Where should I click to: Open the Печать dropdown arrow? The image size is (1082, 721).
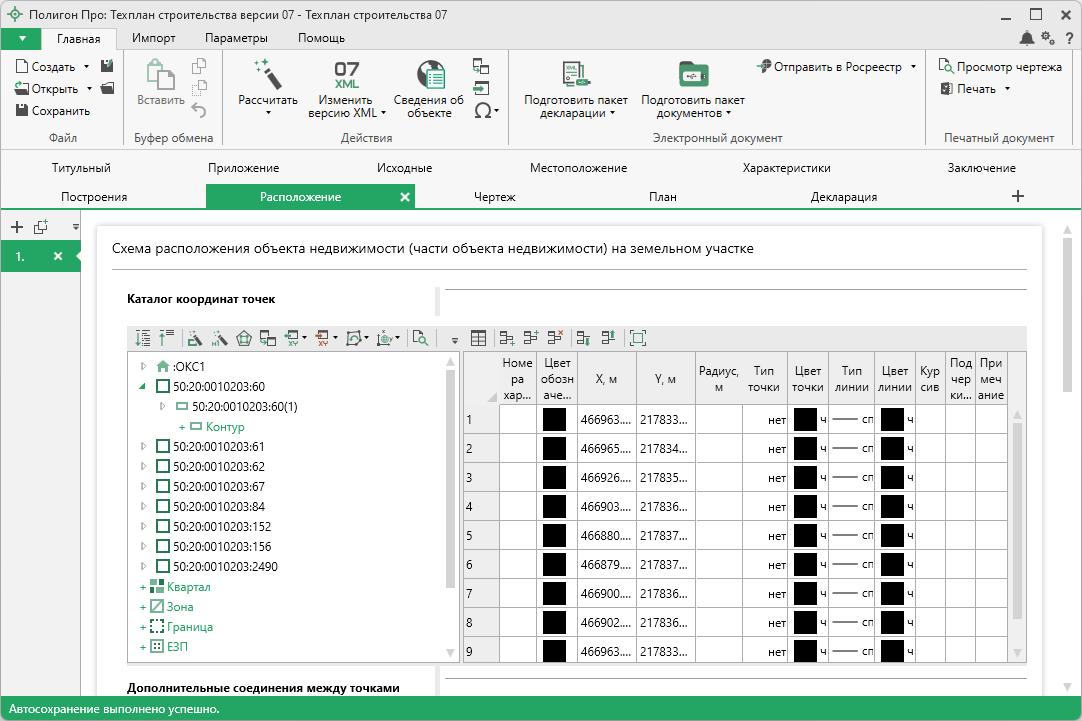pyautogui.click(x=1007, y=89)
